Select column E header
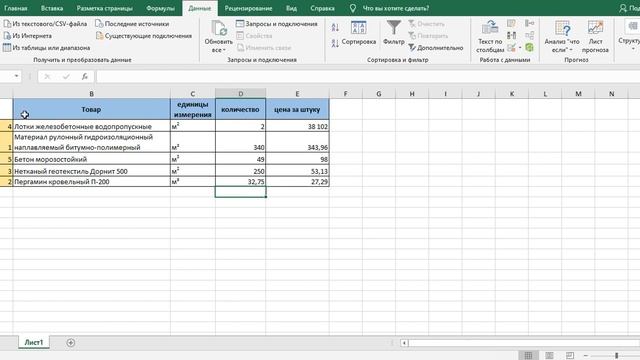 297,93
